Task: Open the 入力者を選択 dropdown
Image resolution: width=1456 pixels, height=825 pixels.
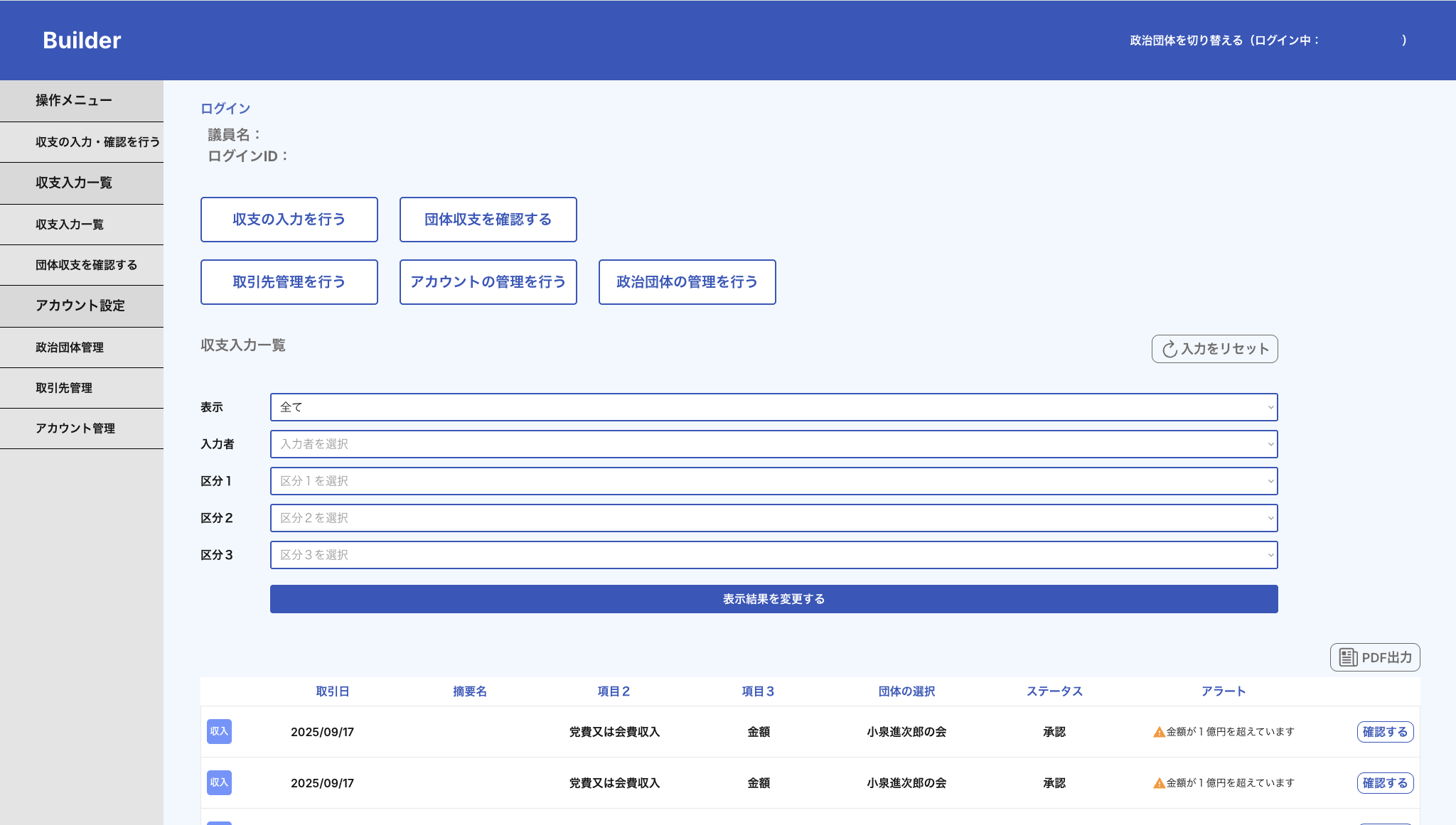Action: point(773,444)
